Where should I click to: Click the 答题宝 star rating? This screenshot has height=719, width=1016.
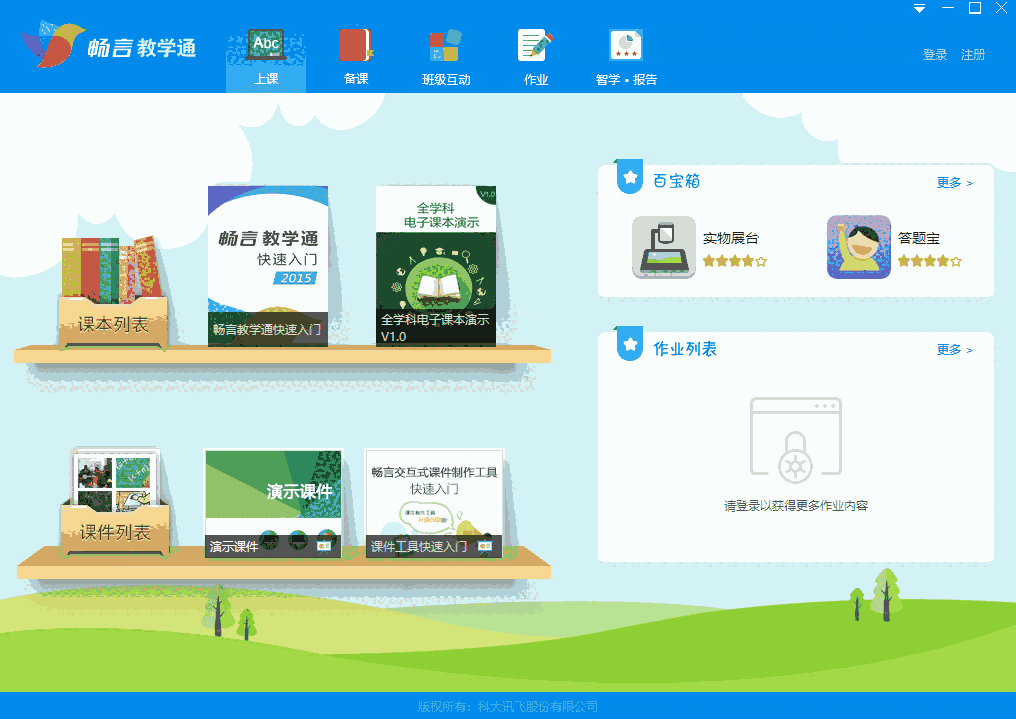click(930, 262)
